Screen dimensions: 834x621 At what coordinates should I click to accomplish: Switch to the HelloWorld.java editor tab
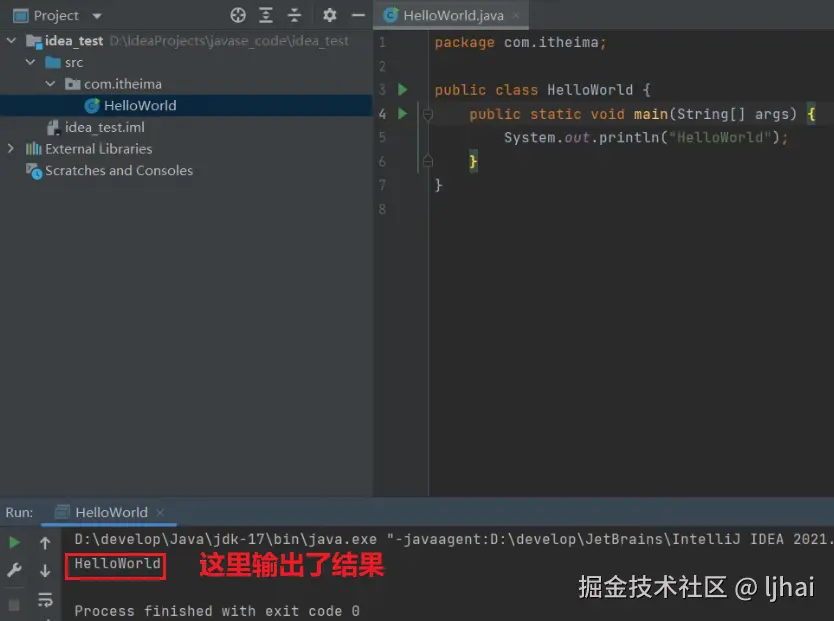coord(453,15)
